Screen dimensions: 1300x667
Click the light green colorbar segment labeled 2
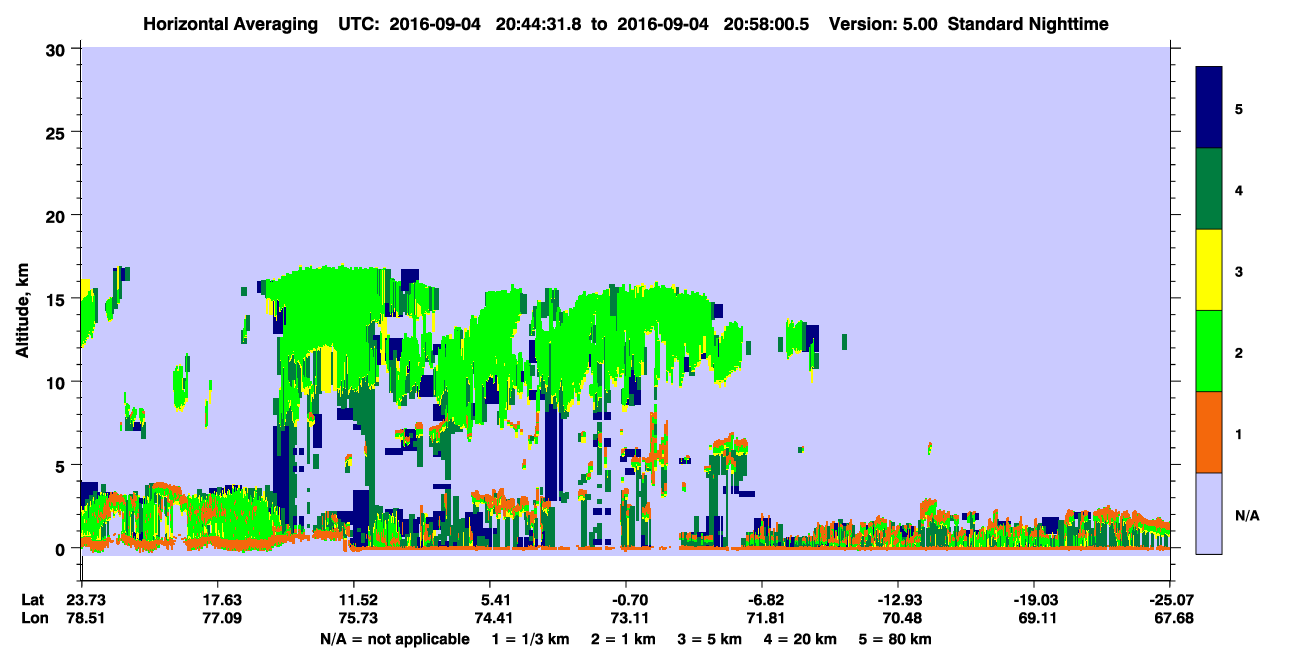tap(1209, 351)
